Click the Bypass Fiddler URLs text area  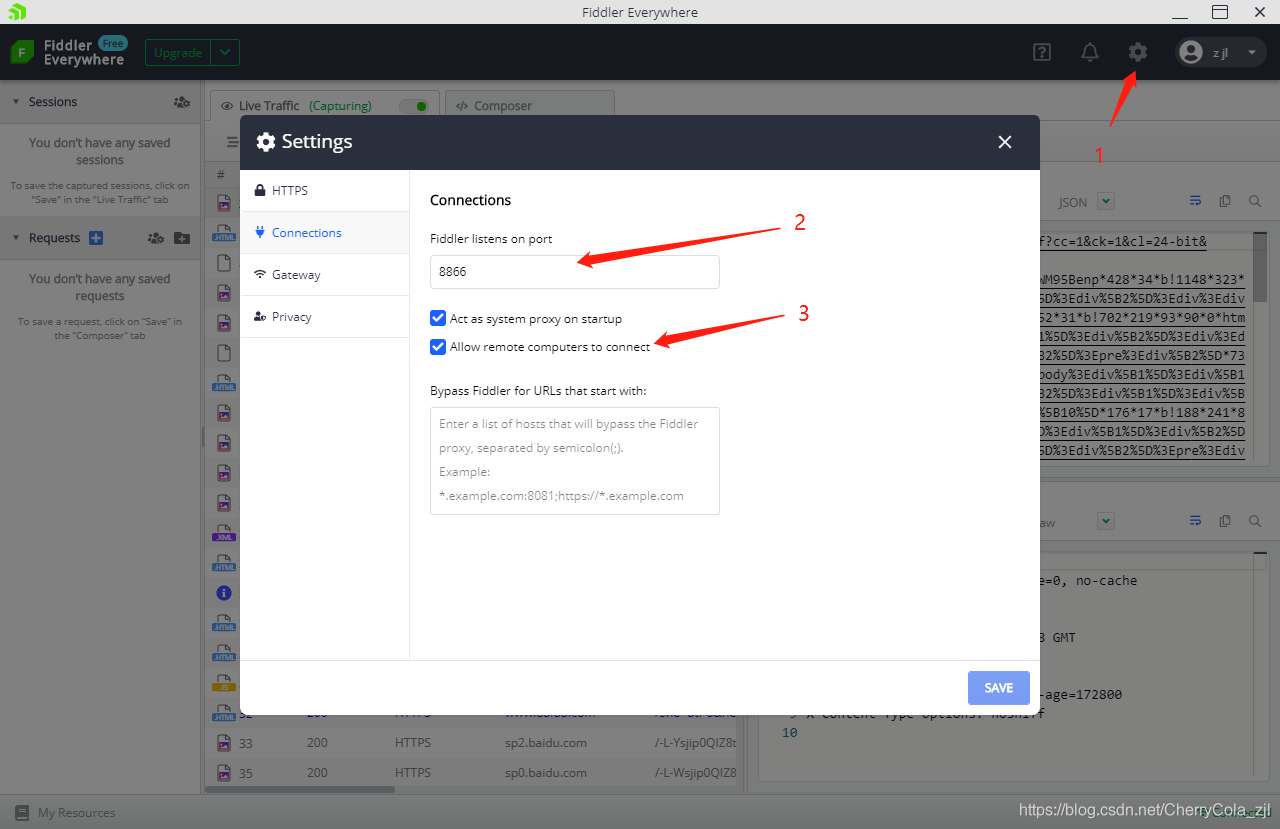(575, 460)
